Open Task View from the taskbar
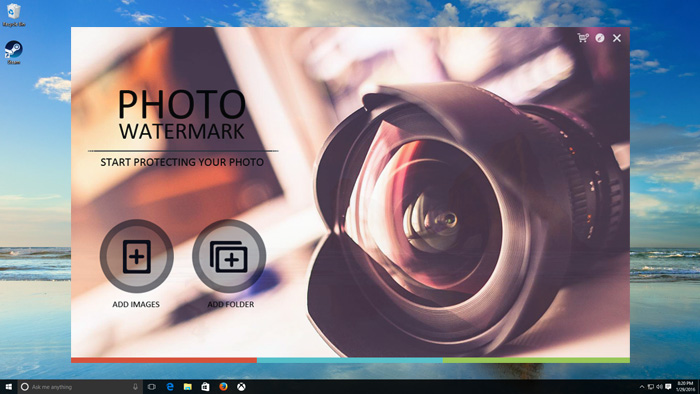 point(152,387)
